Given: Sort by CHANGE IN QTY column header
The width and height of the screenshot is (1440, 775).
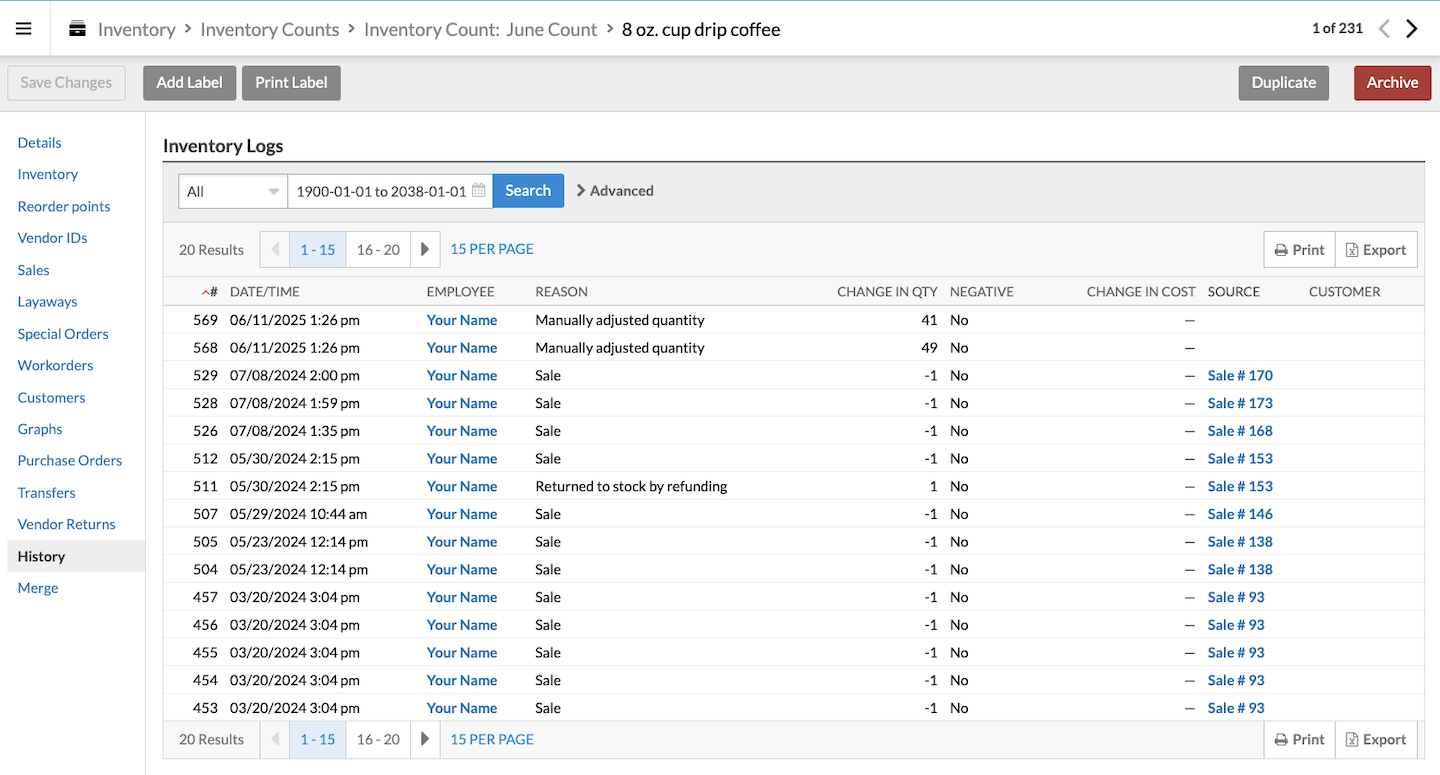Looking at the screenshot, I should [x=887, y=292].
